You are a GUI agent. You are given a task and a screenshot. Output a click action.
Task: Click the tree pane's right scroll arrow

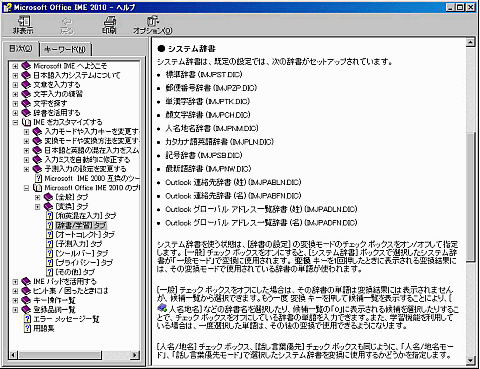point(135,355)
